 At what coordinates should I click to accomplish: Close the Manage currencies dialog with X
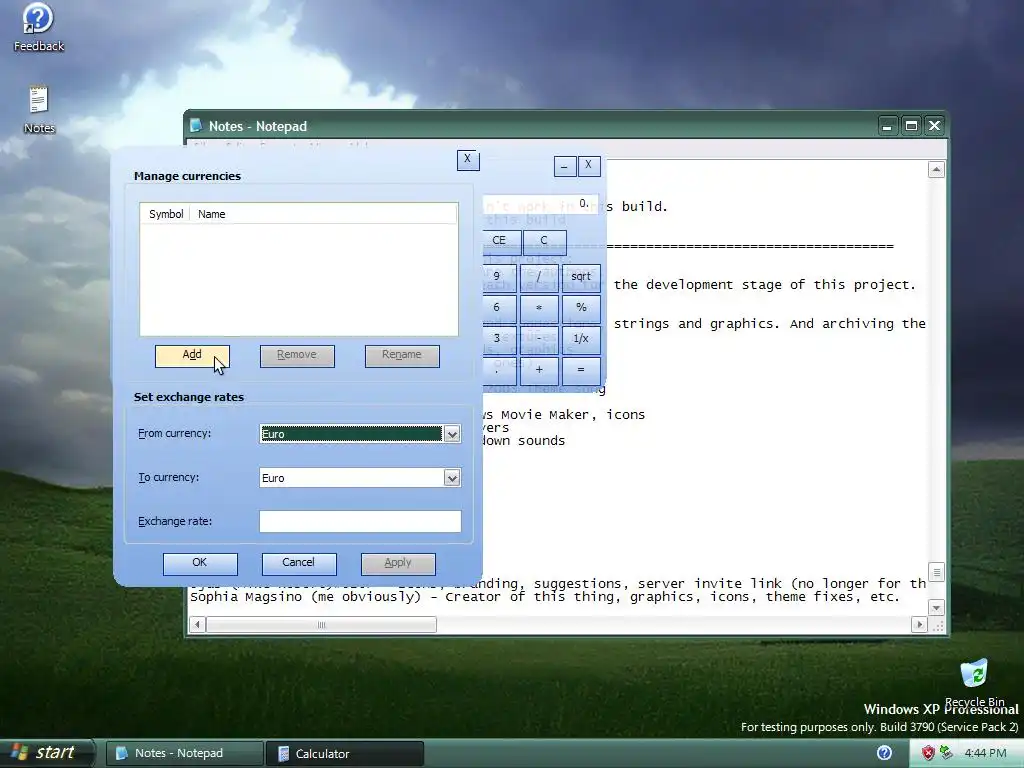(468, 159)
